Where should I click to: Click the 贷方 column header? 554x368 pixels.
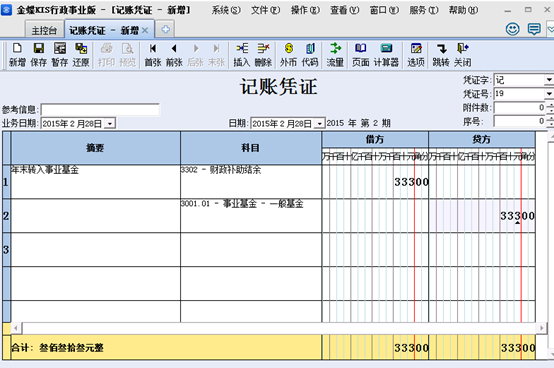point(482,140)
